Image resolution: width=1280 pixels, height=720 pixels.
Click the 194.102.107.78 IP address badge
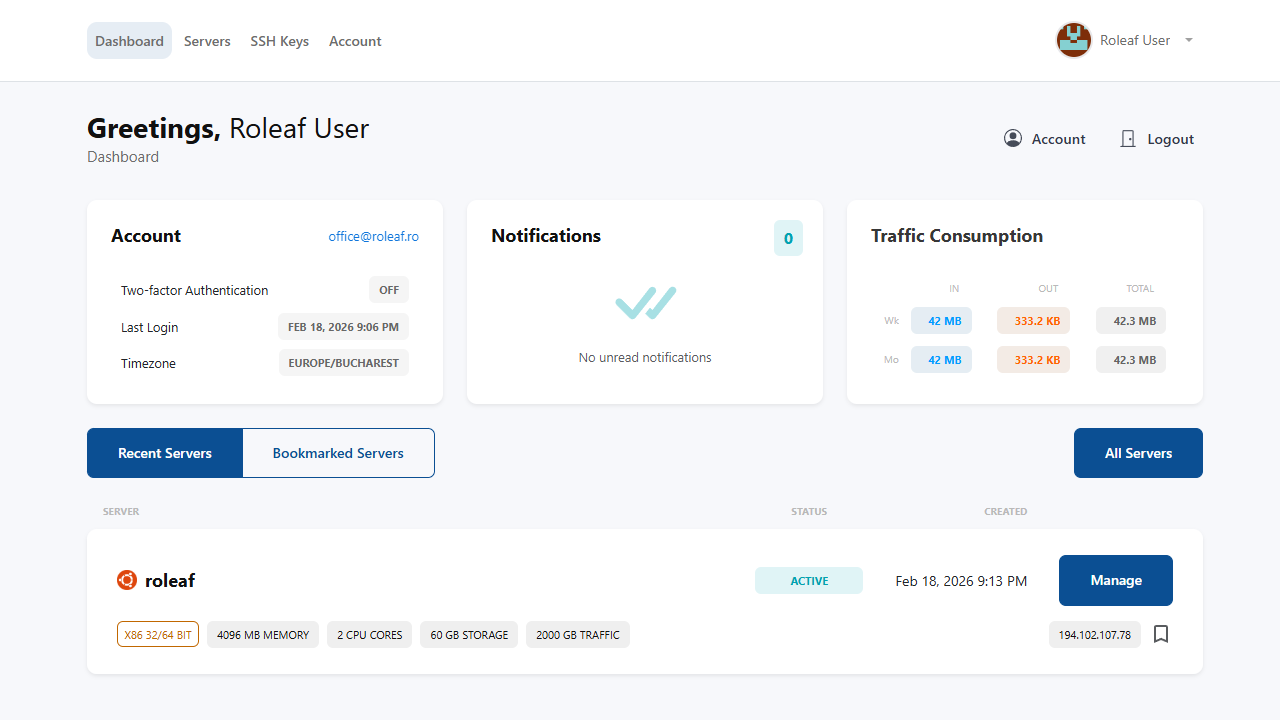(x=1094, y=634)
